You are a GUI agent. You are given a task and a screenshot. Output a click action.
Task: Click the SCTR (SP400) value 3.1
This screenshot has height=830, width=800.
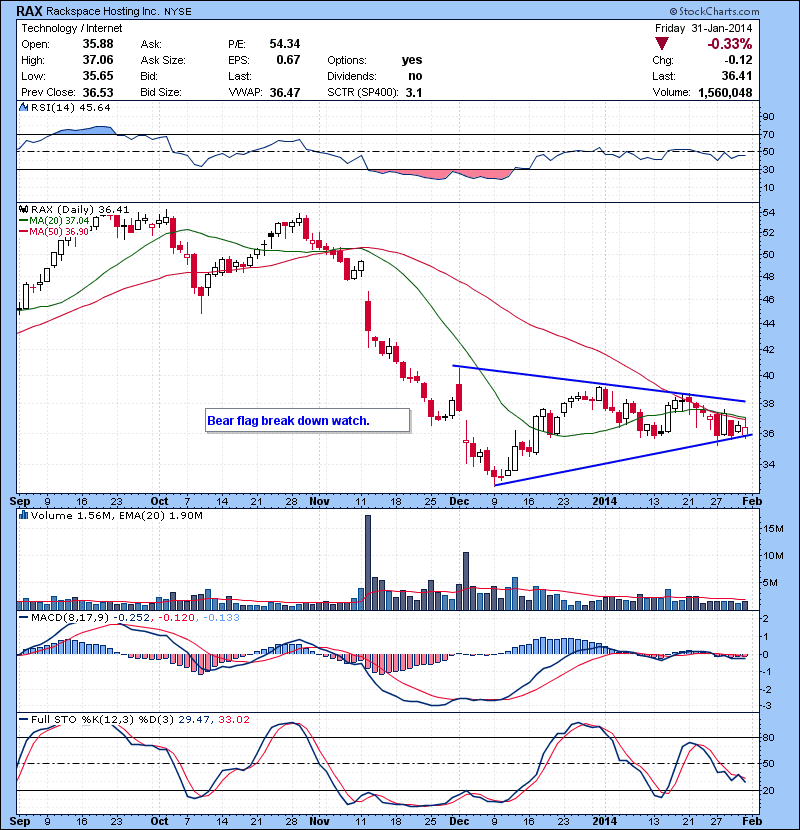click(414, 92)
